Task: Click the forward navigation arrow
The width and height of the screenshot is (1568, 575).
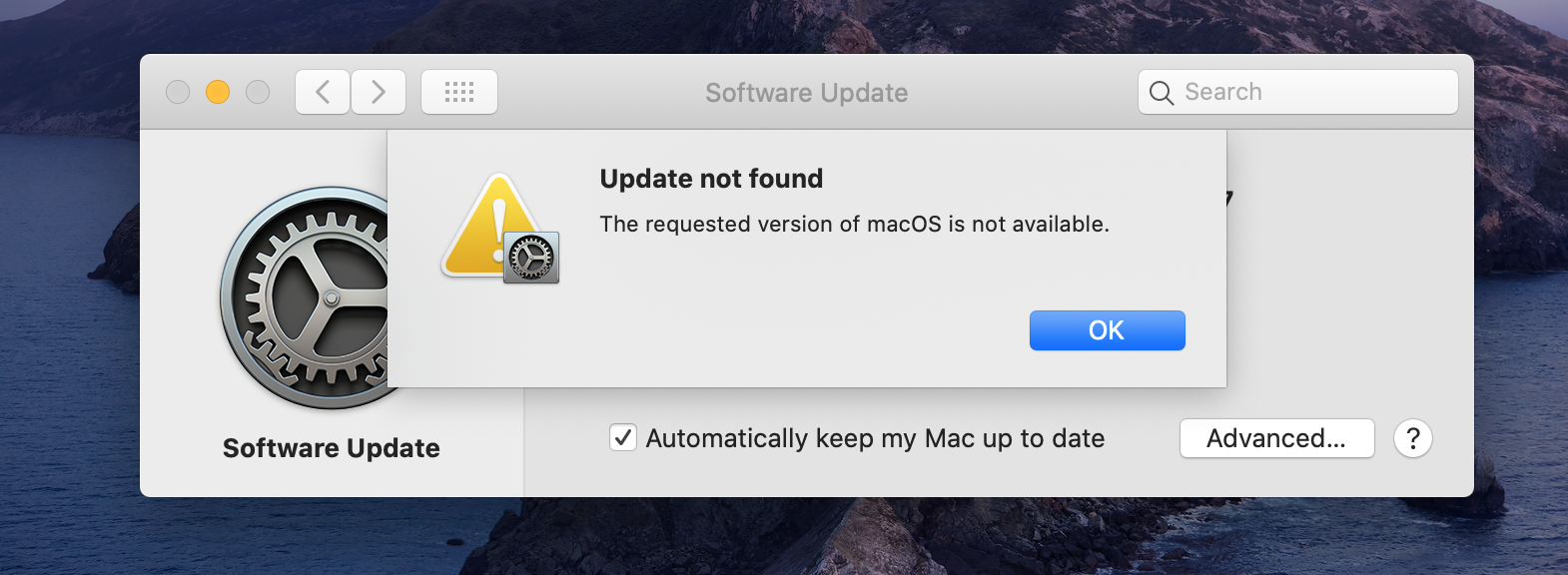Action: [x=379, y=93]
